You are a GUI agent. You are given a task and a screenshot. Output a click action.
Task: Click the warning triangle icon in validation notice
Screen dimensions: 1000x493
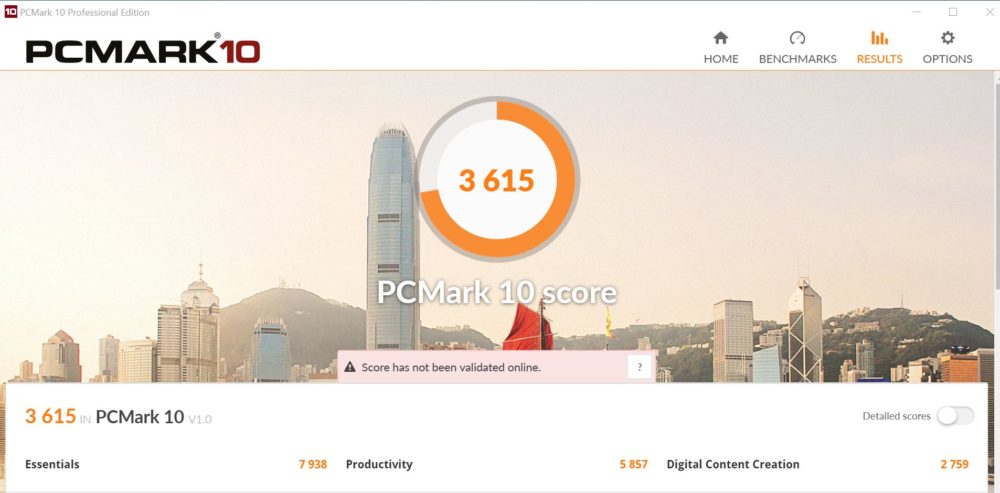click(349, 367)
